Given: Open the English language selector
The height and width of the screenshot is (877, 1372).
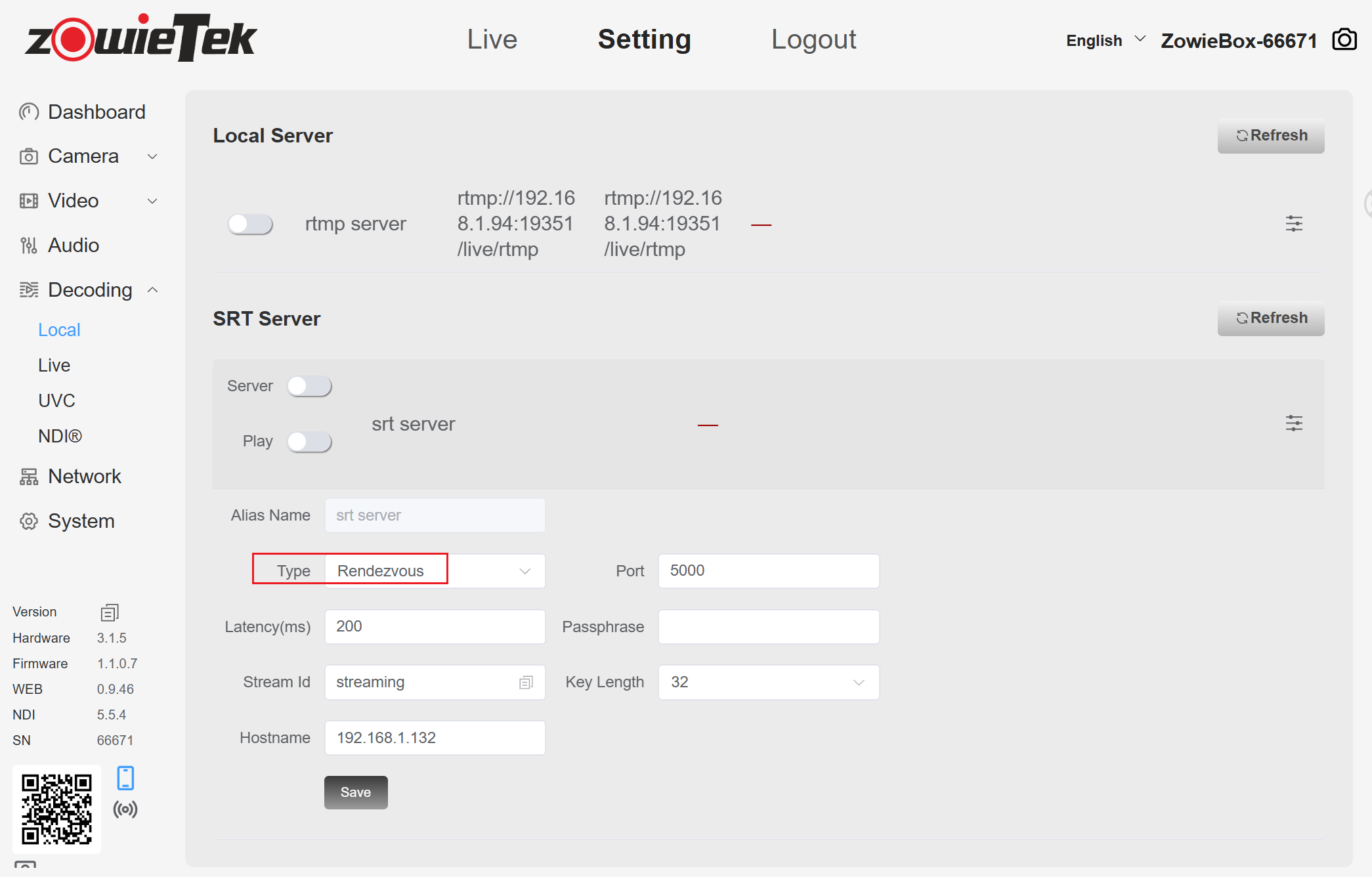Looking at the screenshot, I should pyautogui.click(x=1105, y=41).
